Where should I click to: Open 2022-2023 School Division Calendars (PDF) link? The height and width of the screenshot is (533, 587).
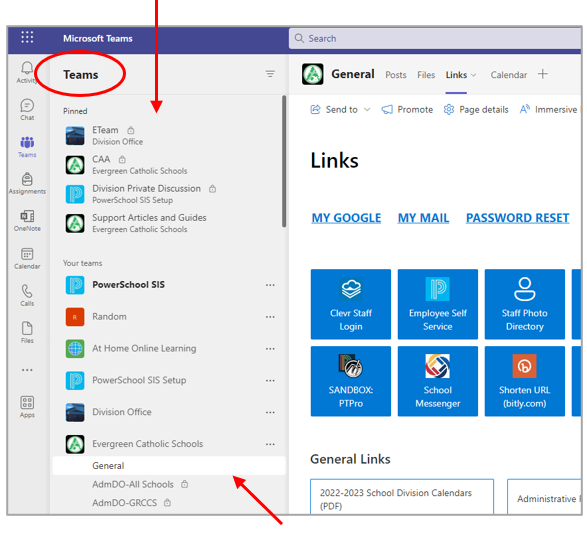pos(402,496)
